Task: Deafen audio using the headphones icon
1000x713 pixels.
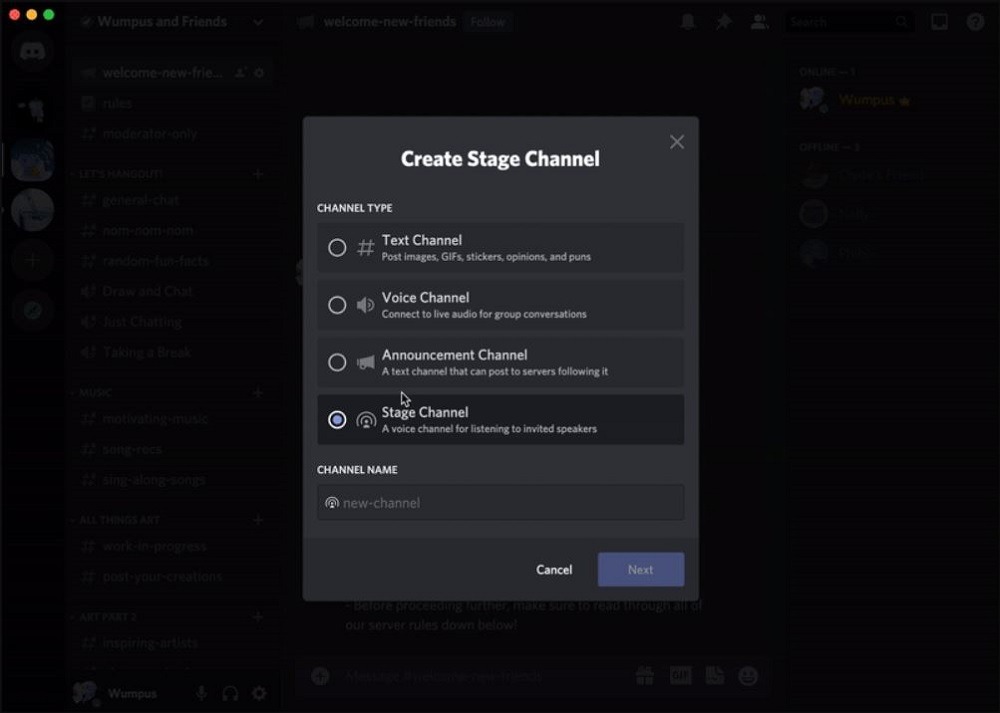Action: point(232,693)
